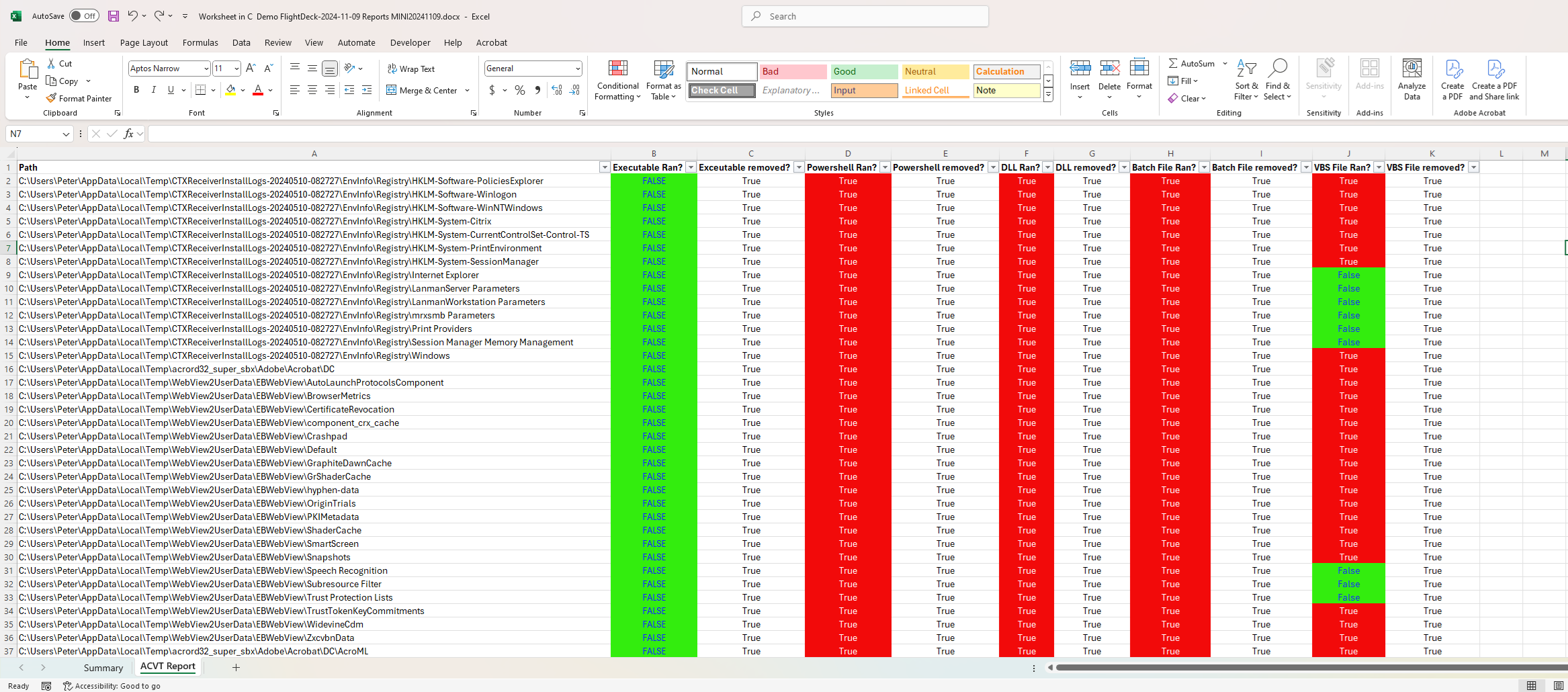Toggle Wrap Text
The image size is (1568, 692).
(x=410, y=69)
